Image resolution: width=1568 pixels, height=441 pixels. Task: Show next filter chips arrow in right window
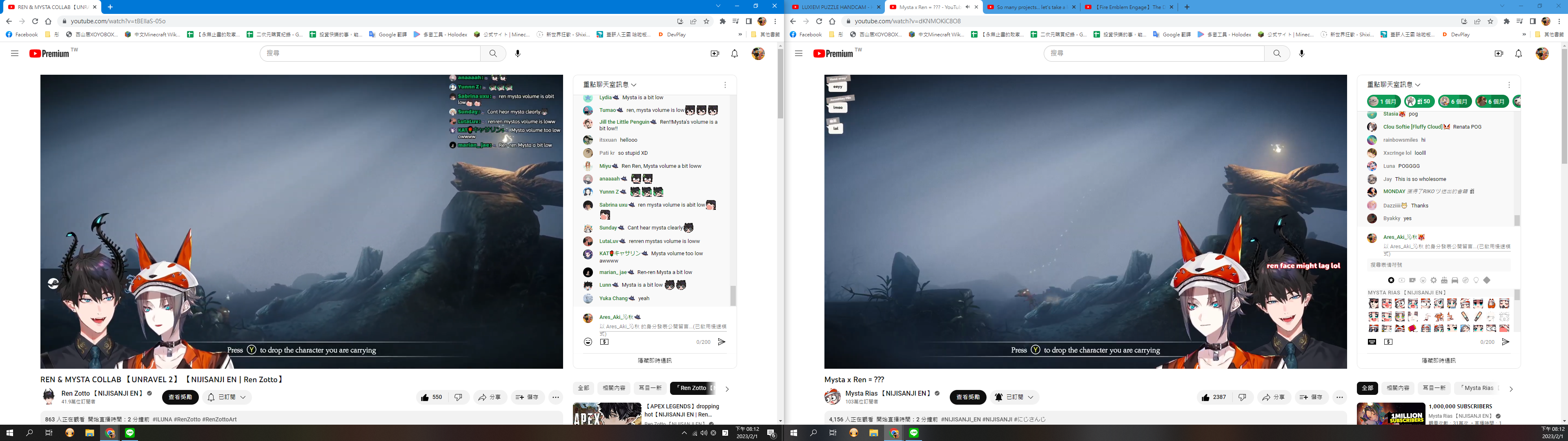(1511, 389)
